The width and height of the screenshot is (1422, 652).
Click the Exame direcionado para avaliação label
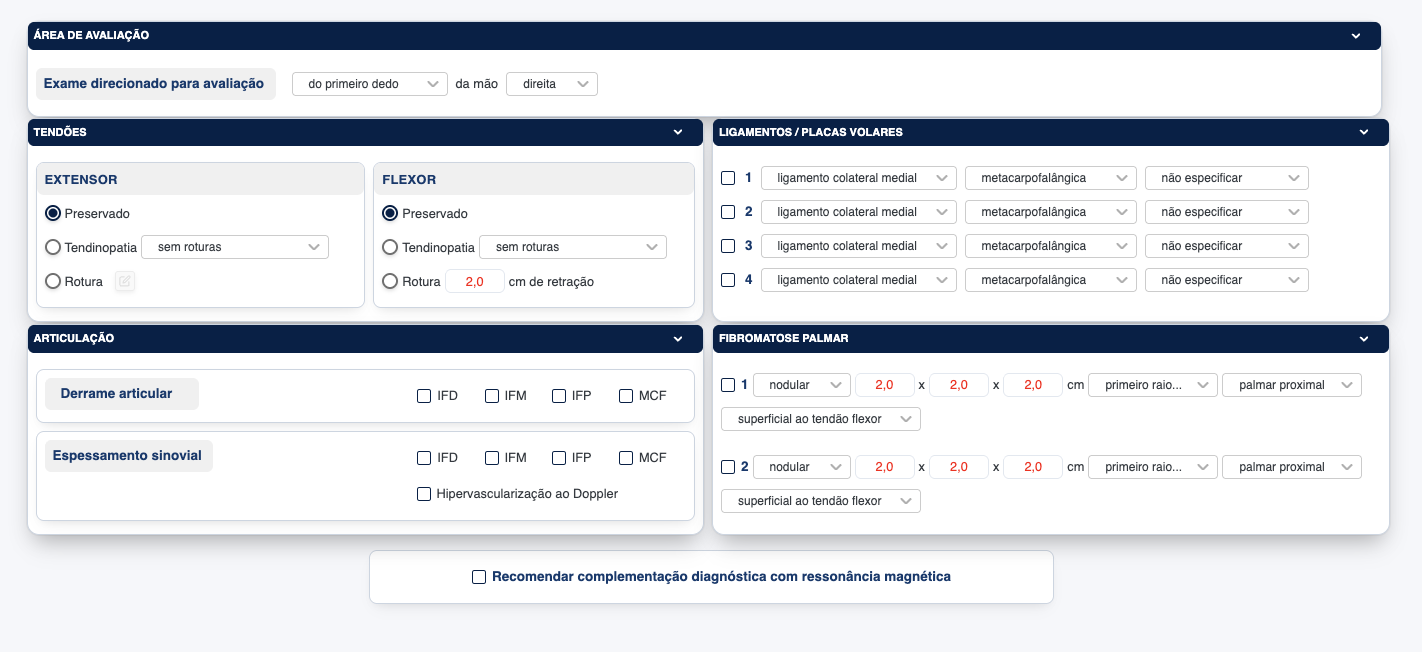[x=154, y=84]
